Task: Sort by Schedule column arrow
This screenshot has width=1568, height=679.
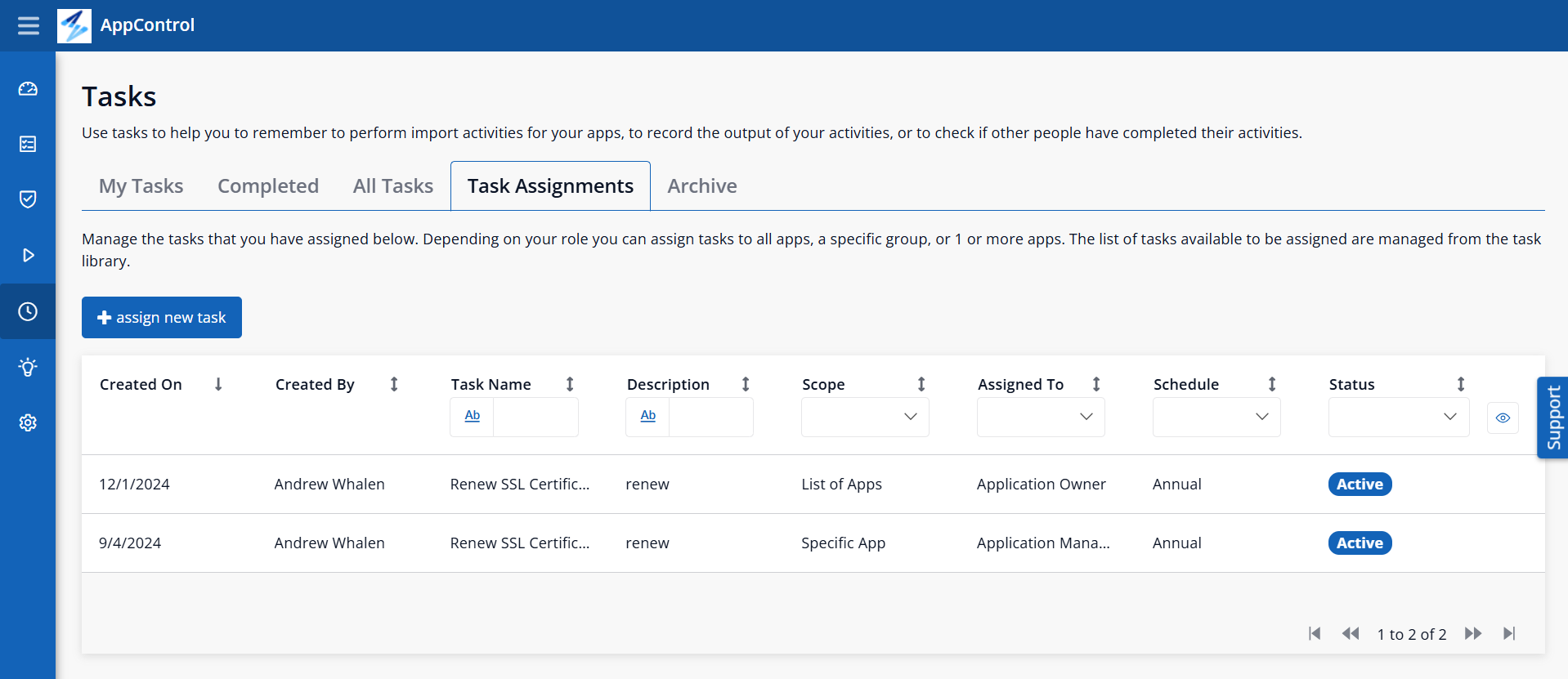Action: (1272, 384)
